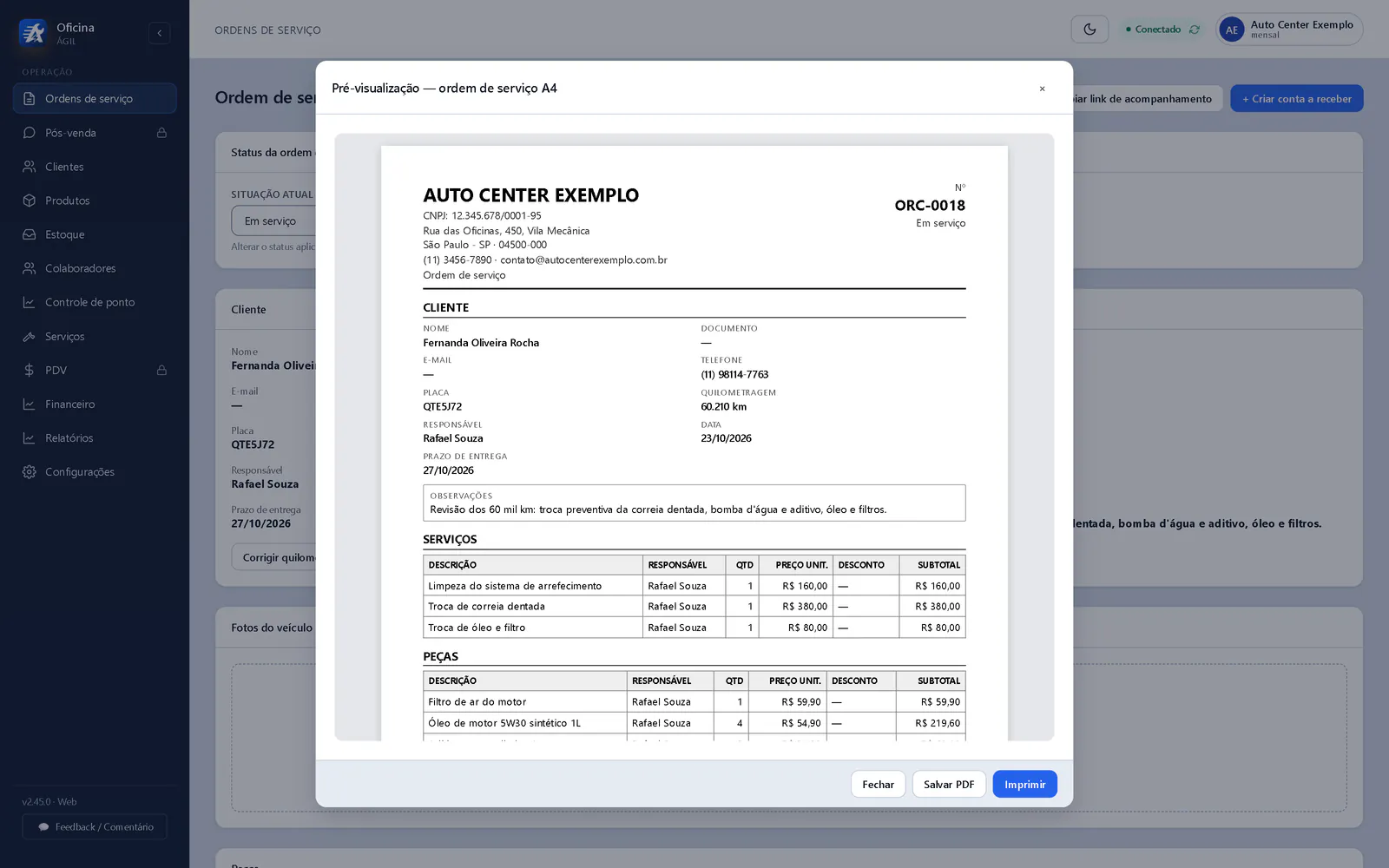Click the Oficina Ágil logo icon
1389x868 pixels.
pyautogui.click(x=33, y=33)
